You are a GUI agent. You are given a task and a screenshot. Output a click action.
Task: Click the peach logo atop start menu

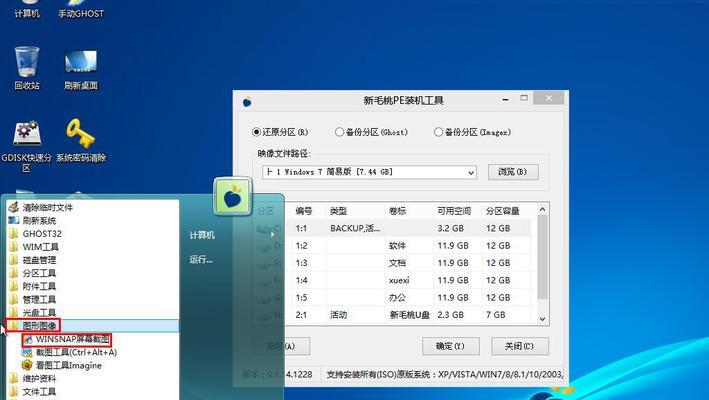coord(232,196)
